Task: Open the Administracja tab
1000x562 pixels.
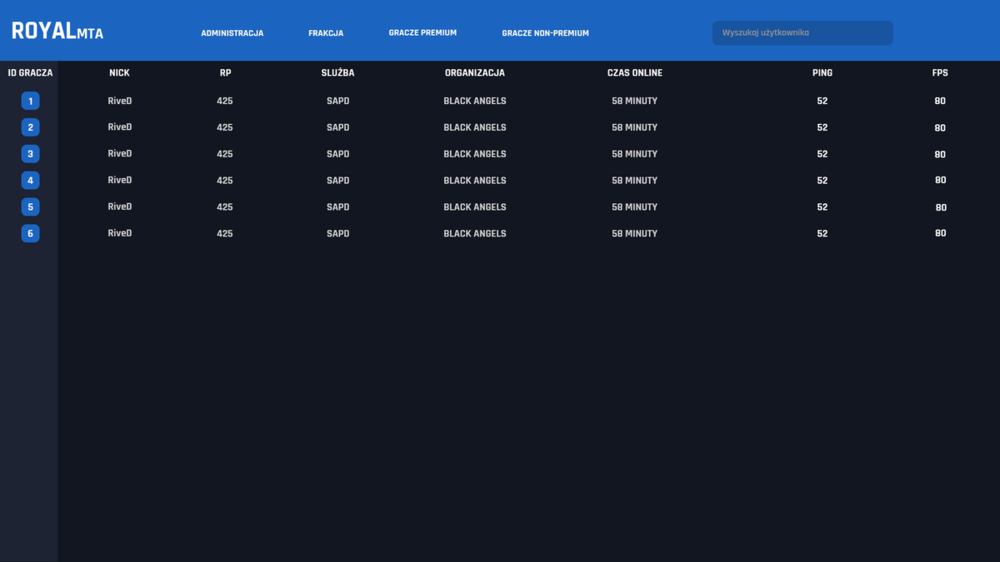Action: tap(232, 33)
